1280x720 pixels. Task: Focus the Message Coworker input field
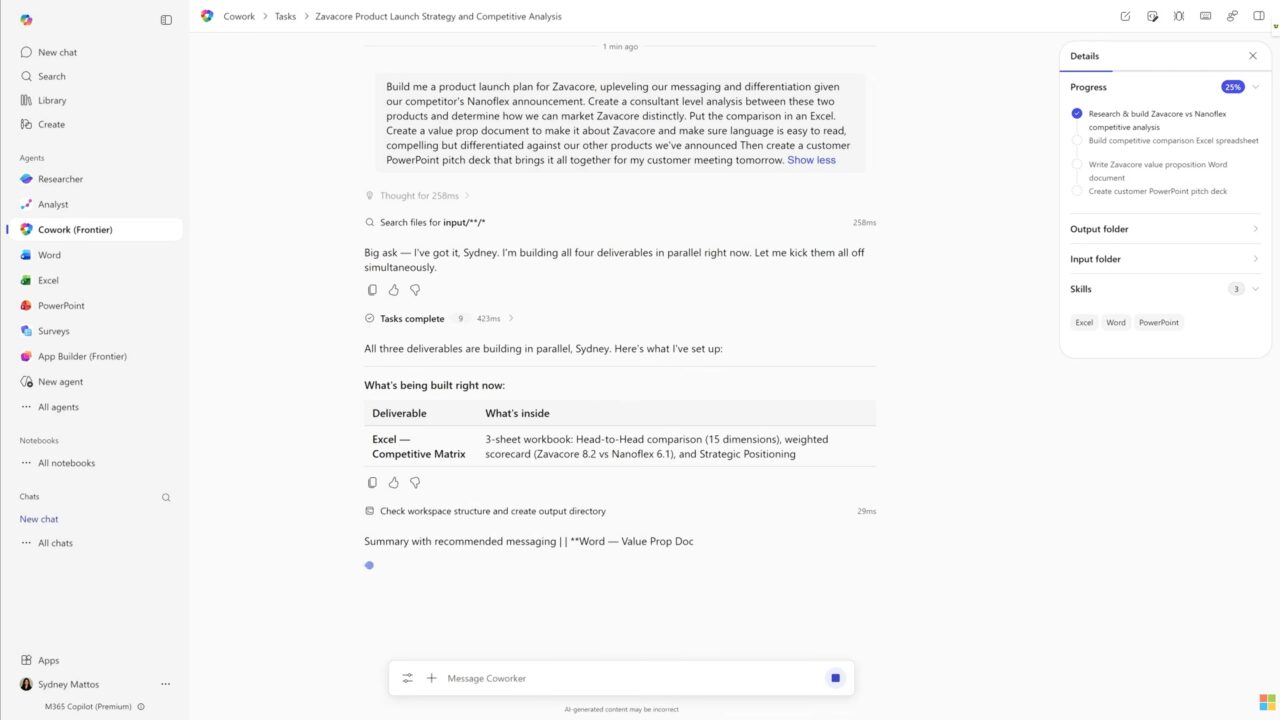(630, 678)
